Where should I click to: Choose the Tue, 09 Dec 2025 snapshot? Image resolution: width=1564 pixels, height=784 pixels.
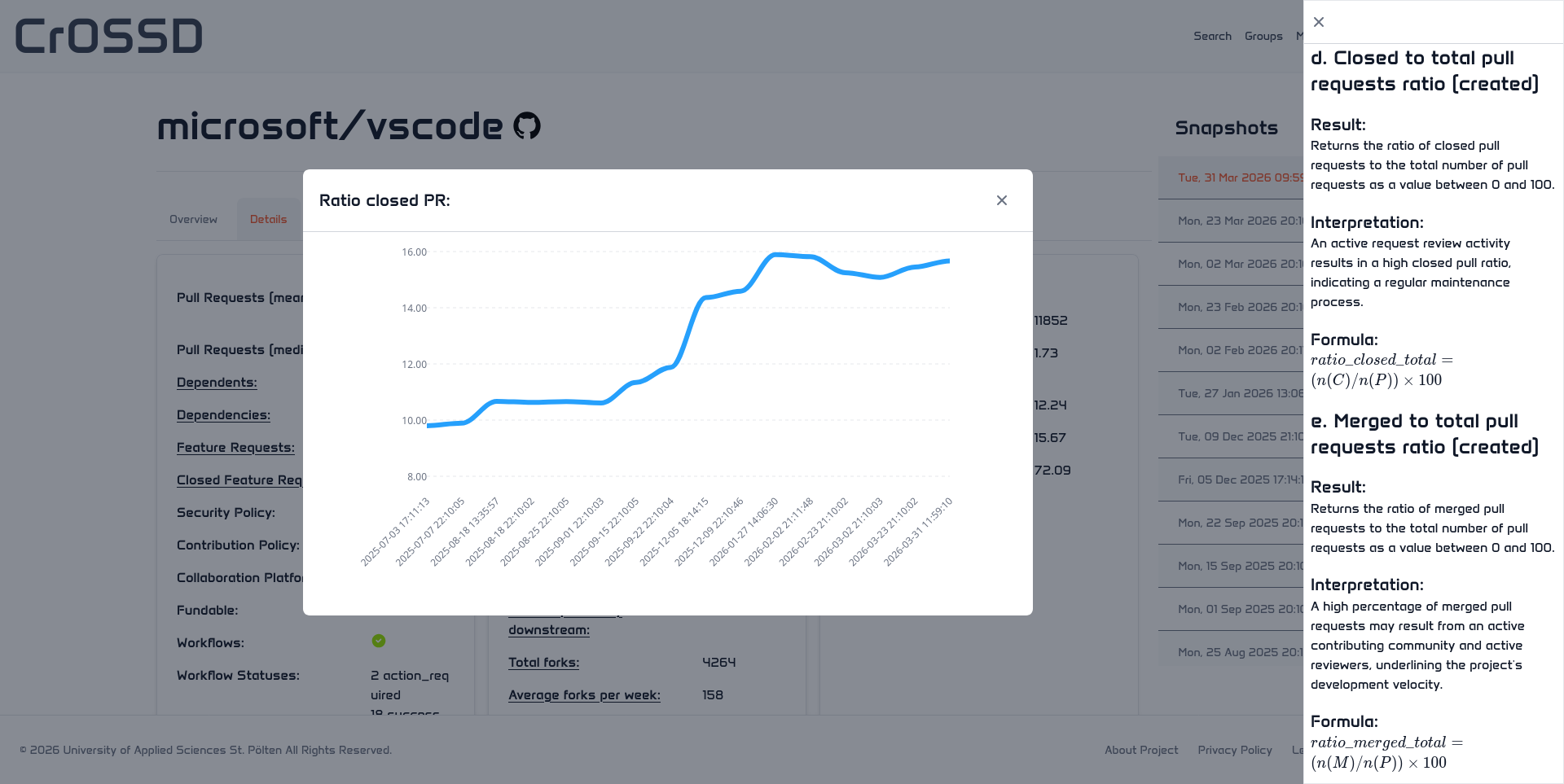1238,436
